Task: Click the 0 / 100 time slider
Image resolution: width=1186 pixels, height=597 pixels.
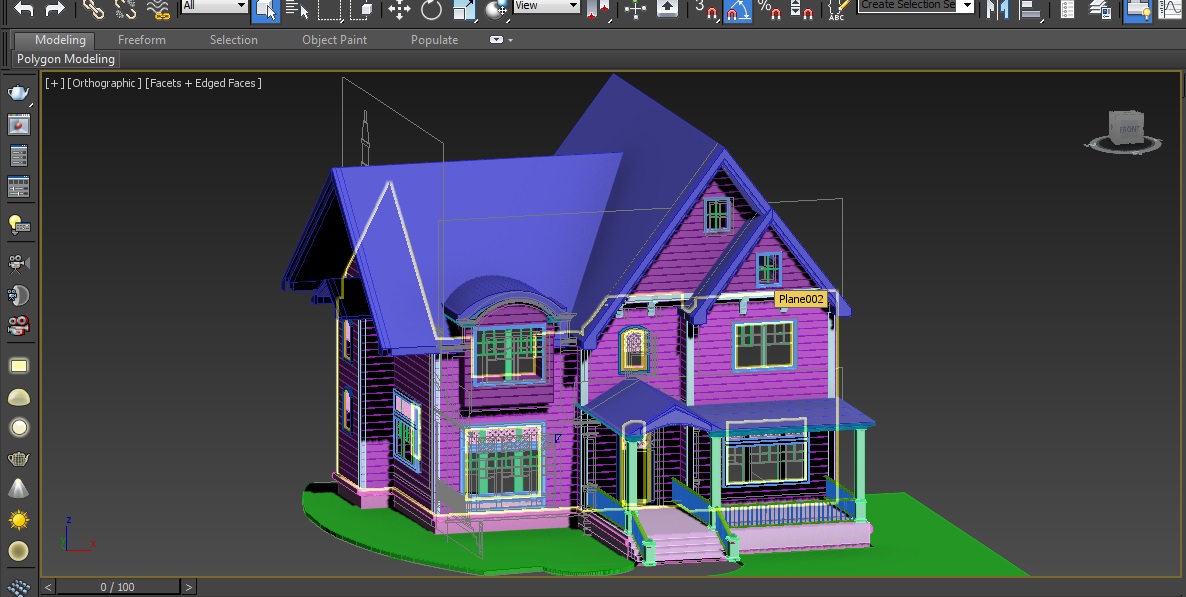Action: pyautogui.click(x=118, y=587)
